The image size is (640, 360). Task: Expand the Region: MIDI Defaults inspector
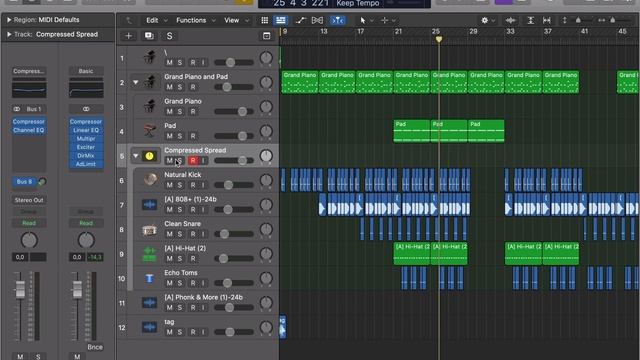coord(9,20)
